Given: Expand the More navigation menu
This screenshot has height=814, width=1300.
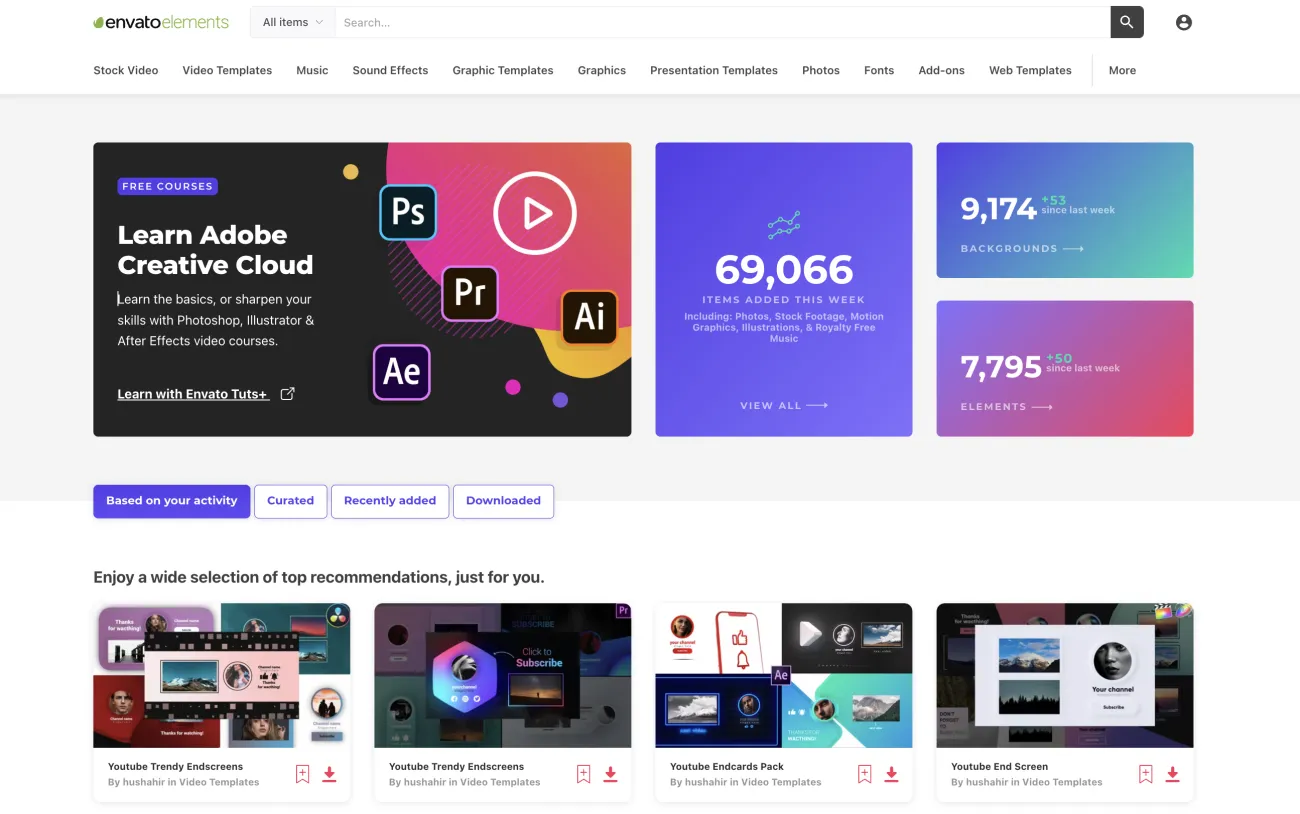Looking at the screenshot, I should pos(1122,70).
